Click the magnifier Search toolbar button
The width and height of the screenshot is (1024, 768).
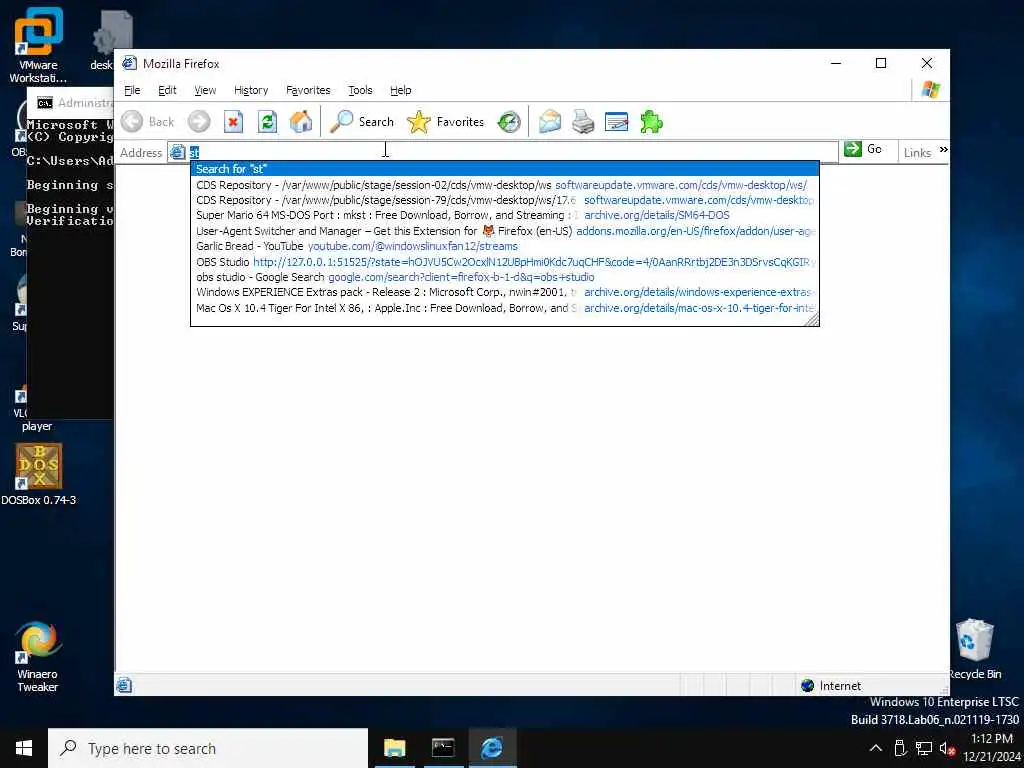[362, 121]
